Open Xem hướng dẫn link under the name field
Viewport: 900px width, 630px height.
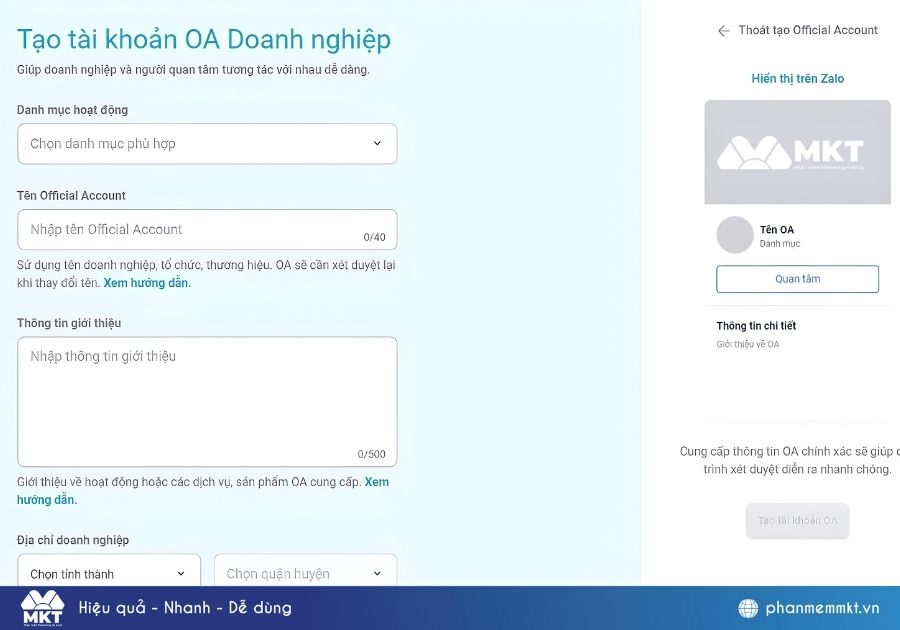146,283
